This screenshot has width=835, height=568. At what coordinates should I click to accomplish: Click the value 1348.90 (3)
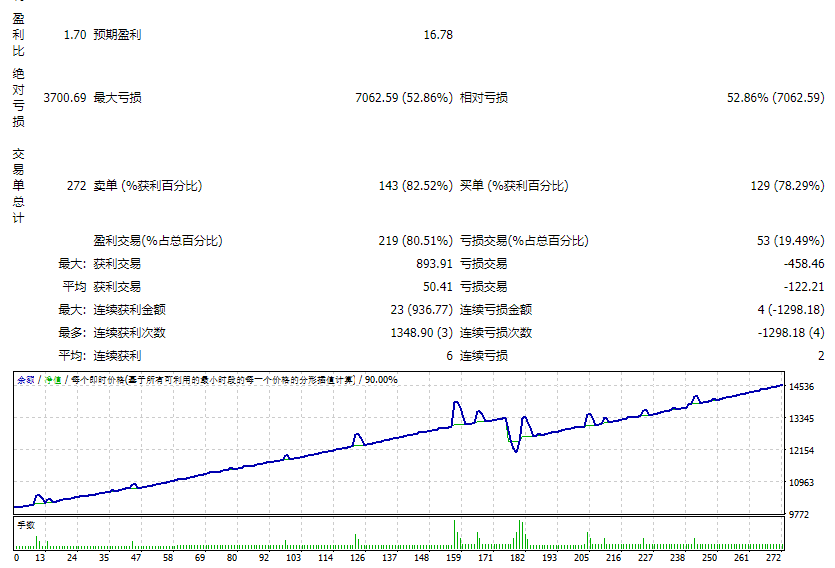[421, 333]
